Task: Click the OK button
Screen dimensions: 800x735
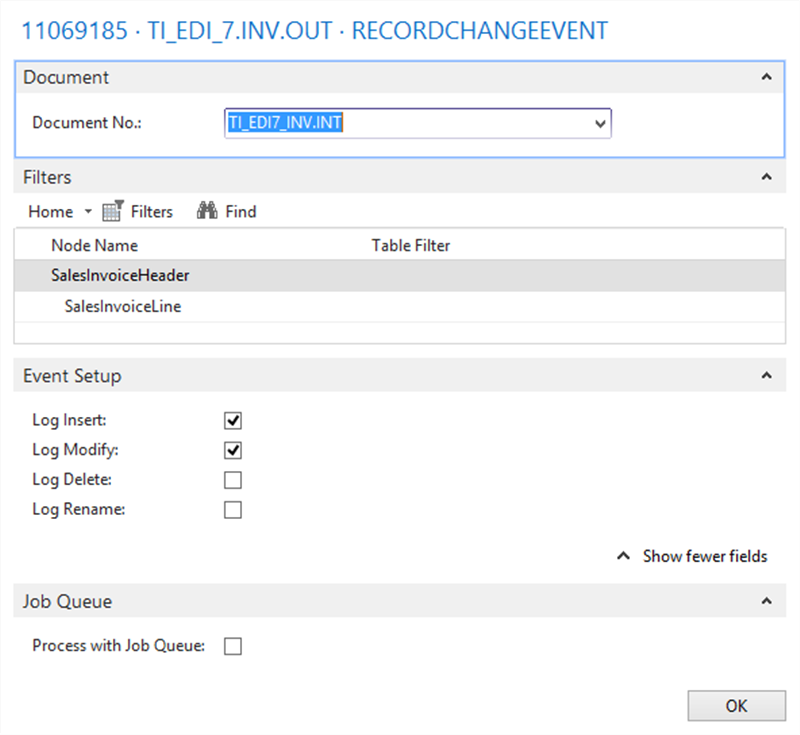Action: click(x=736, y=706)
